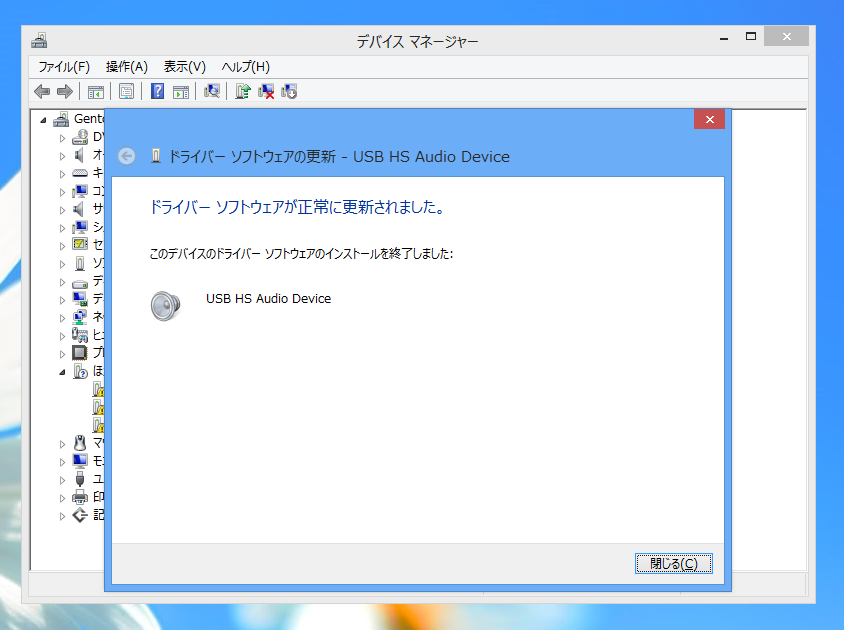Select the mouse category icon in tree
The image size is (844, 630).
coord(80,443)
